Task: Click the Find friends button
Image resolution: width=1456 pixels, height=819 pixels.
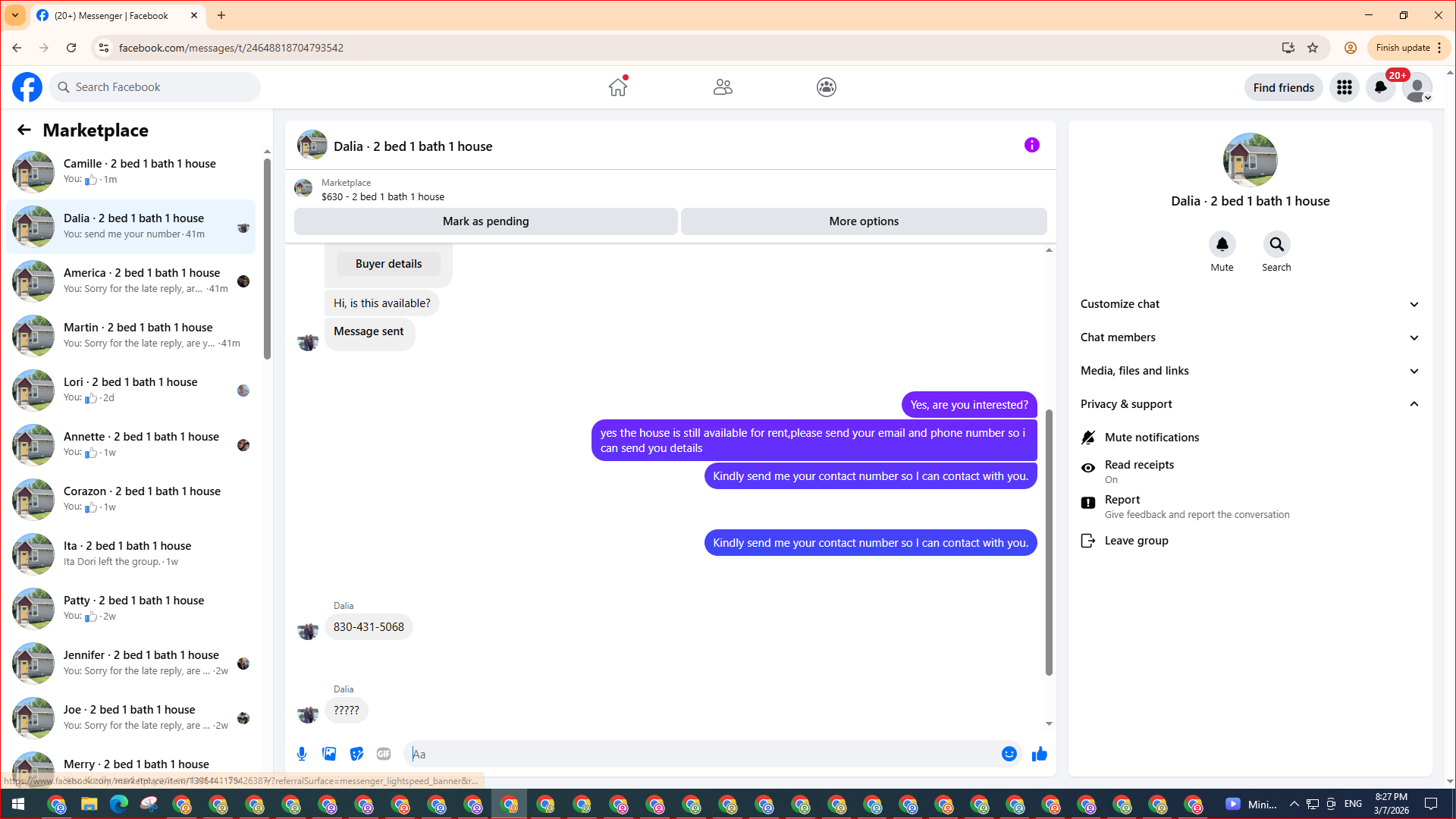Action: pyautogui.click(x=1283, y=87)
